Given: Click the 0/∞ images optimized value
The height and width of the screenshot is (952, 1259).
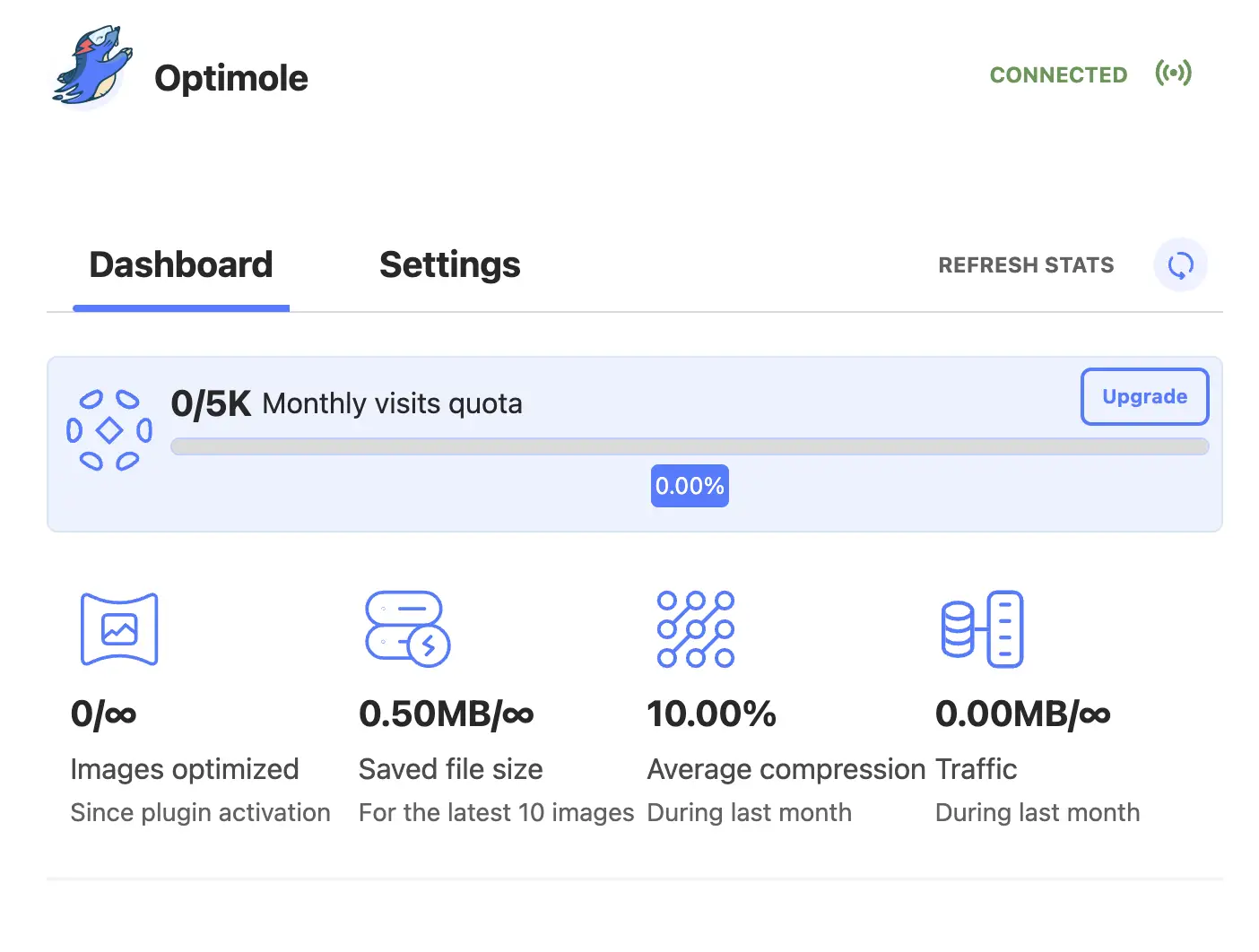Looking at the screenshot, I should pos(104,714).
